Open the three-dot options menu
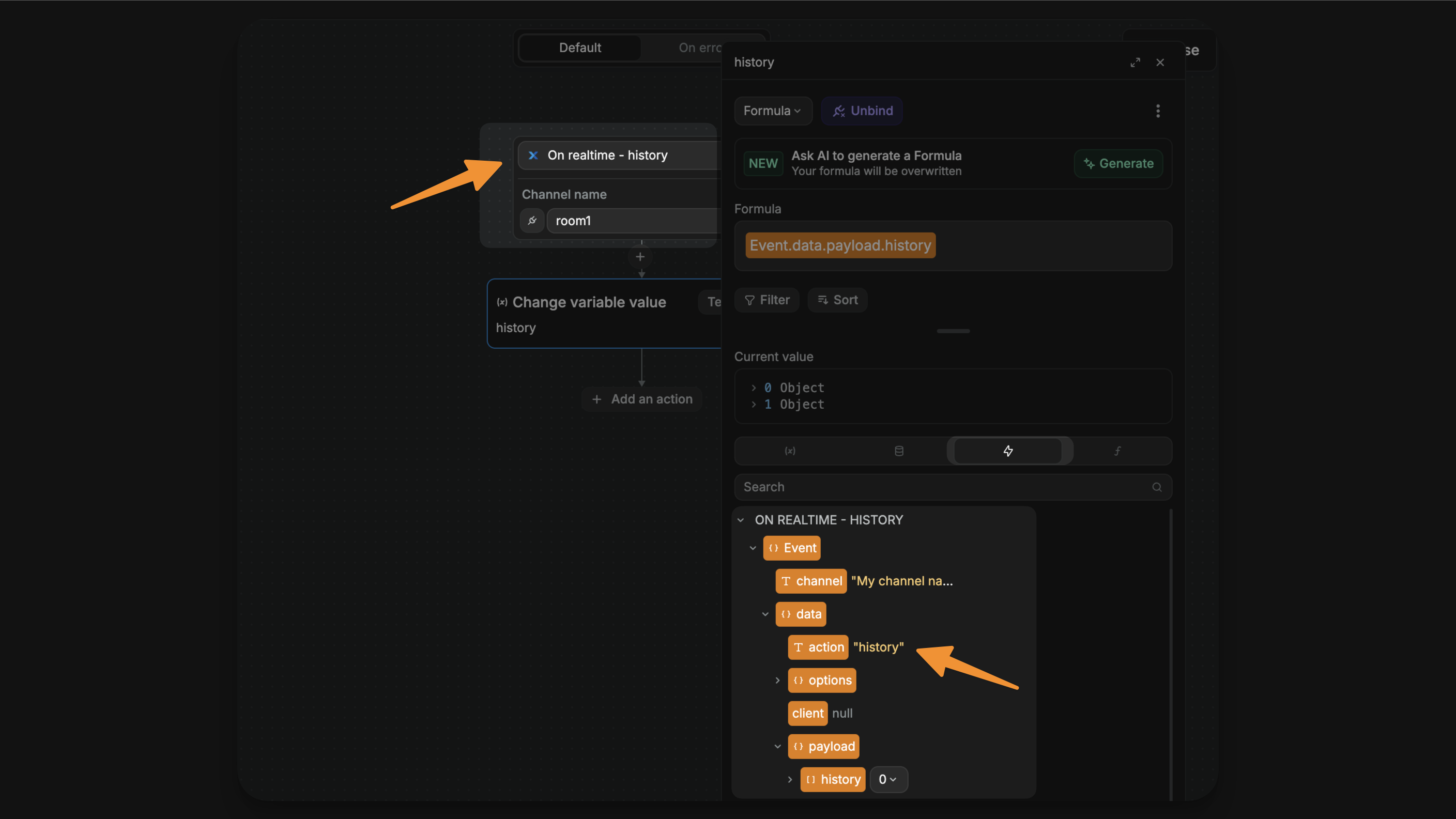 coord(1158,111)
